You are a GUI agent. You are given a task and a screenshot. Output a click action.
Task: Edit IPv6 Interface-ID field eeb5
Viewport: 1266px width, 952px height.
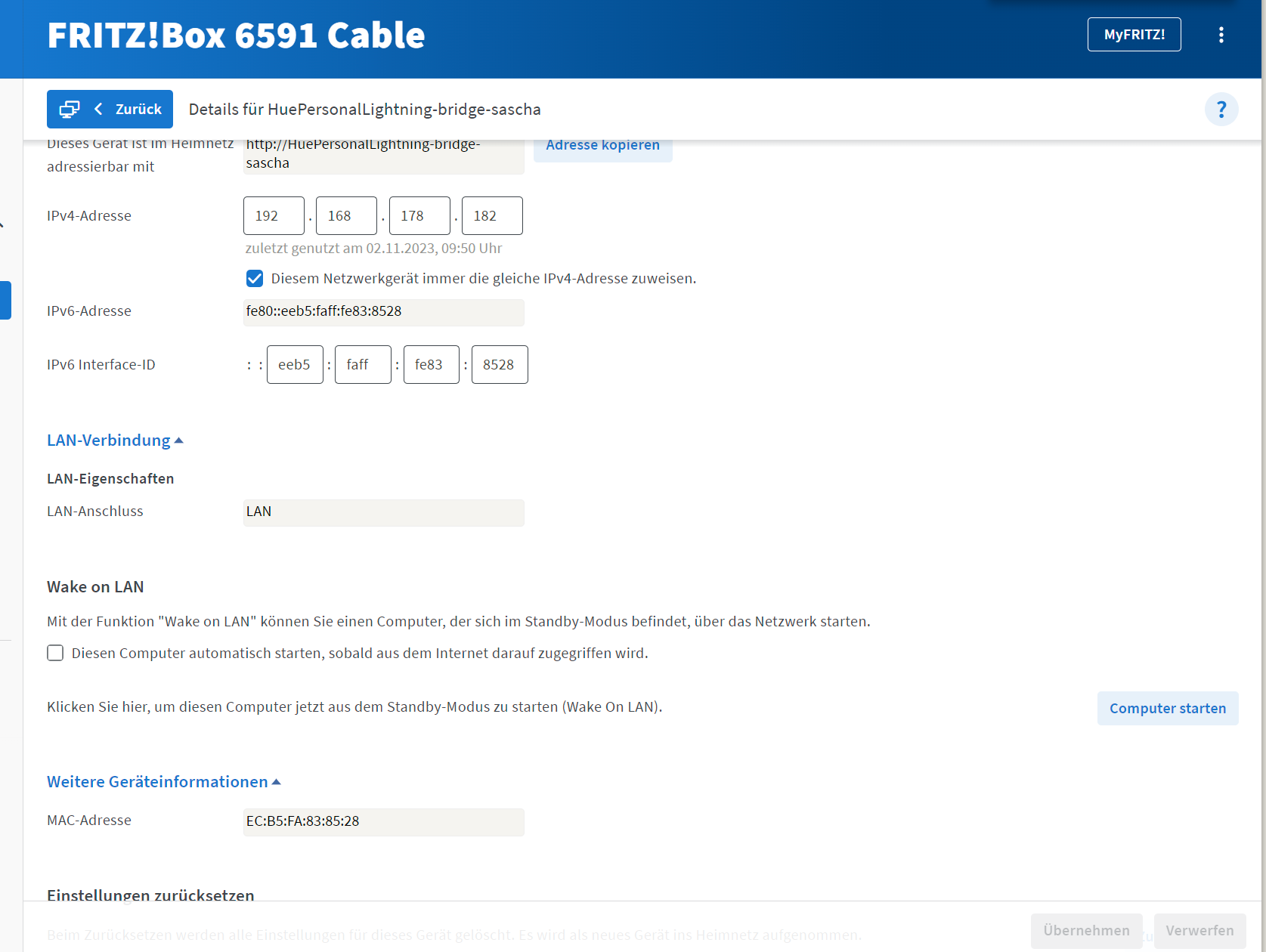[x=295, y=365]
